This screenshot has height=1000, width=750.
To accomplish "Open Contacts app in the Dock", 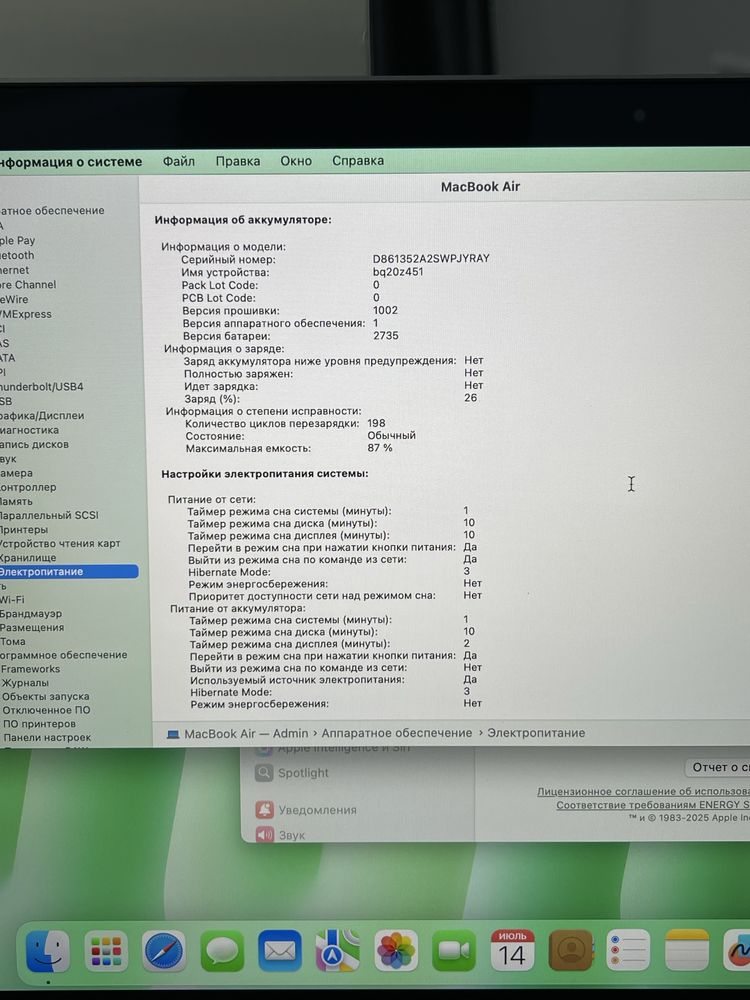I will pos(571,950).
